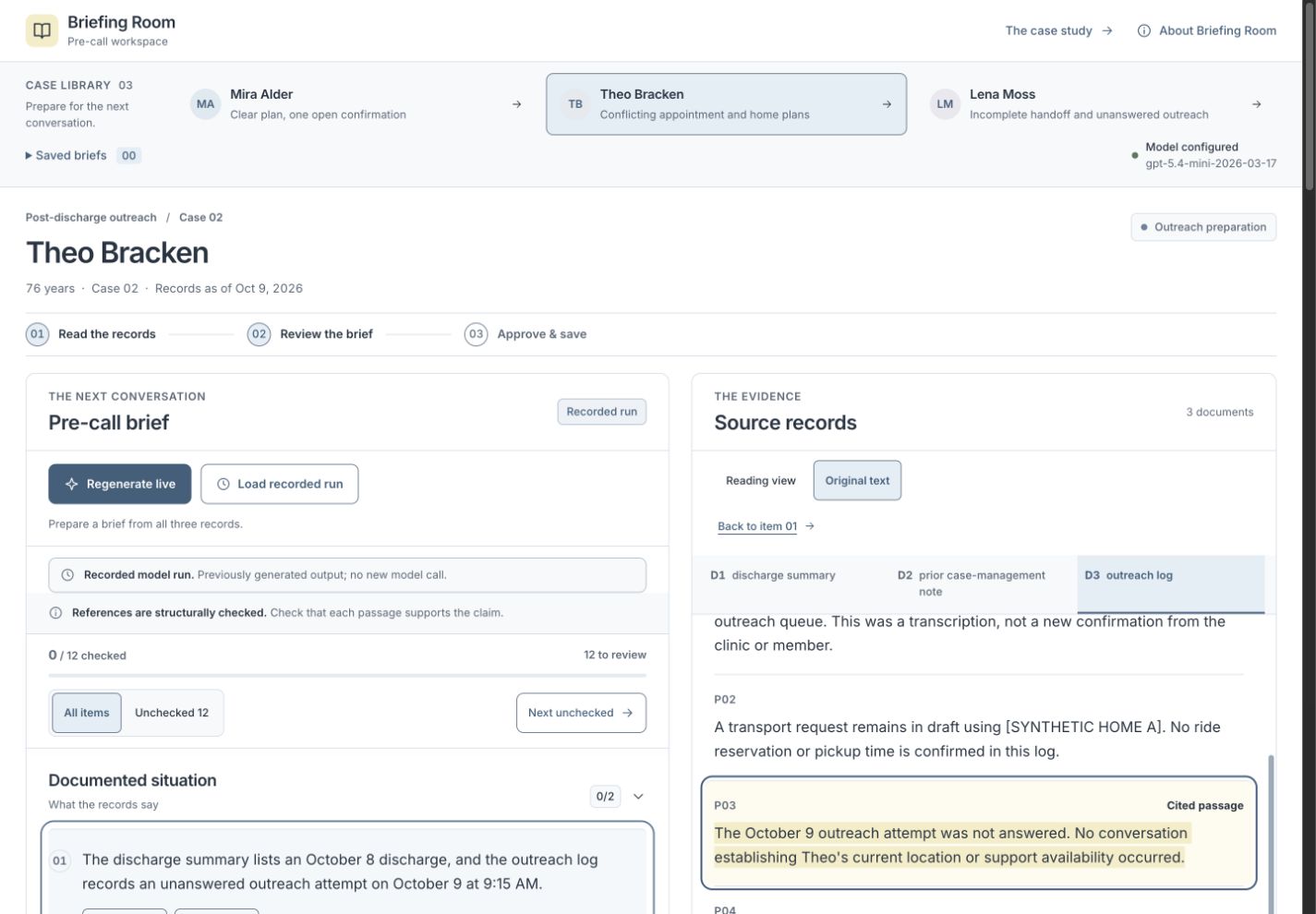Click the Recorded run badge
1316x914 pixels.
(x=602, y=412)
